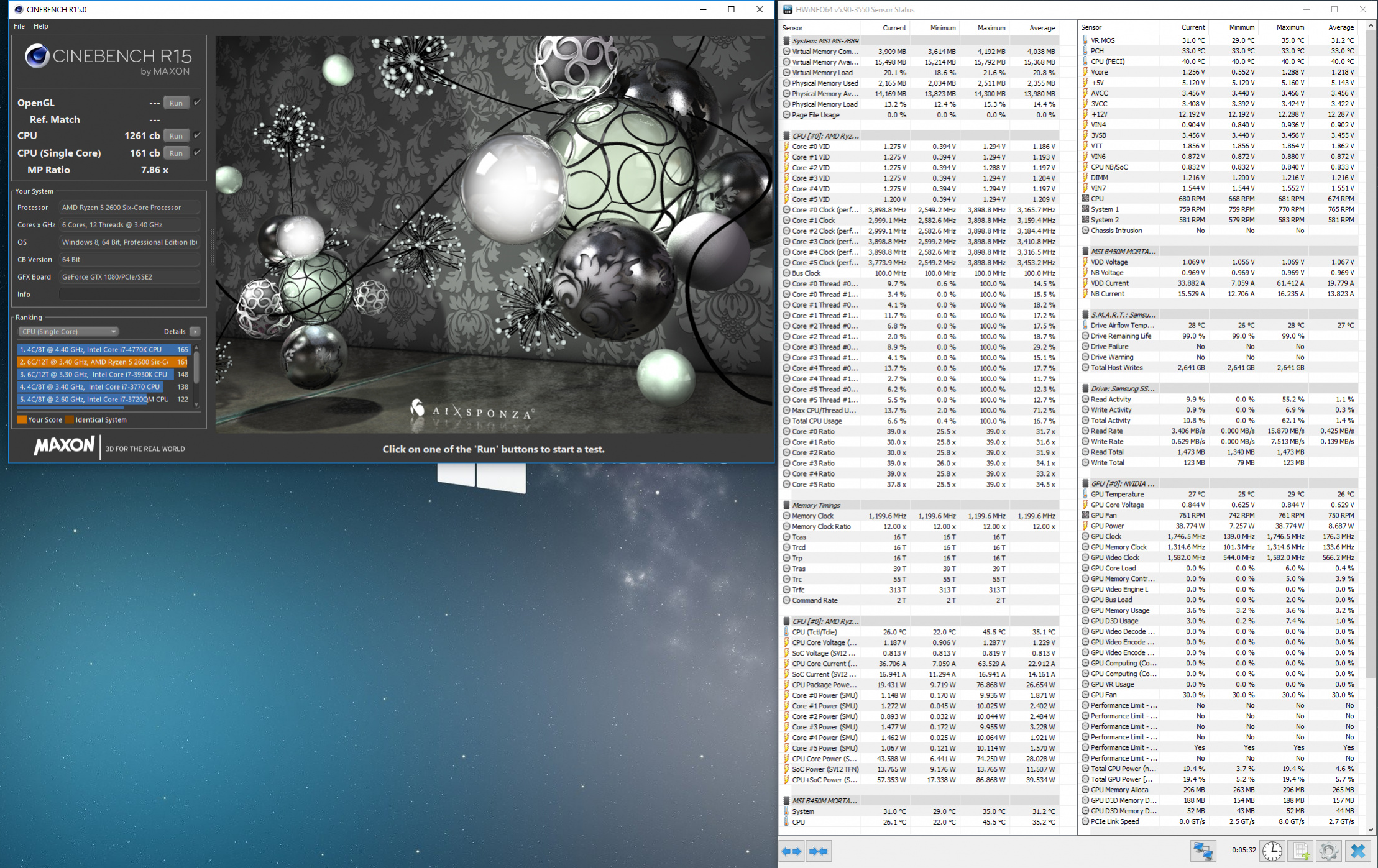Click the Cinebench ranking list scroll-down arrow
Screen dimensions: 1378x868
(196, 404)
